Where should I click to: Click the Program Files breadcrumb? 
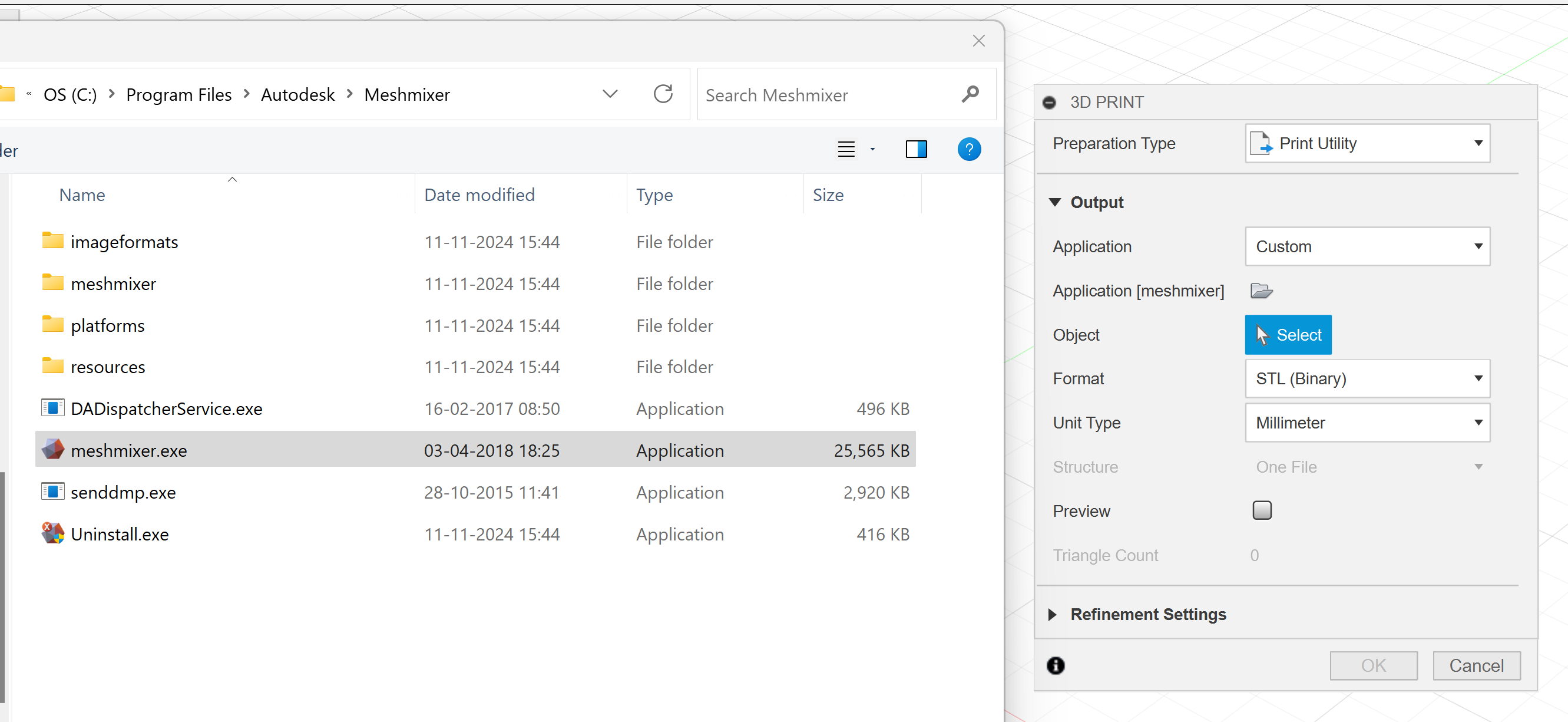178,95
